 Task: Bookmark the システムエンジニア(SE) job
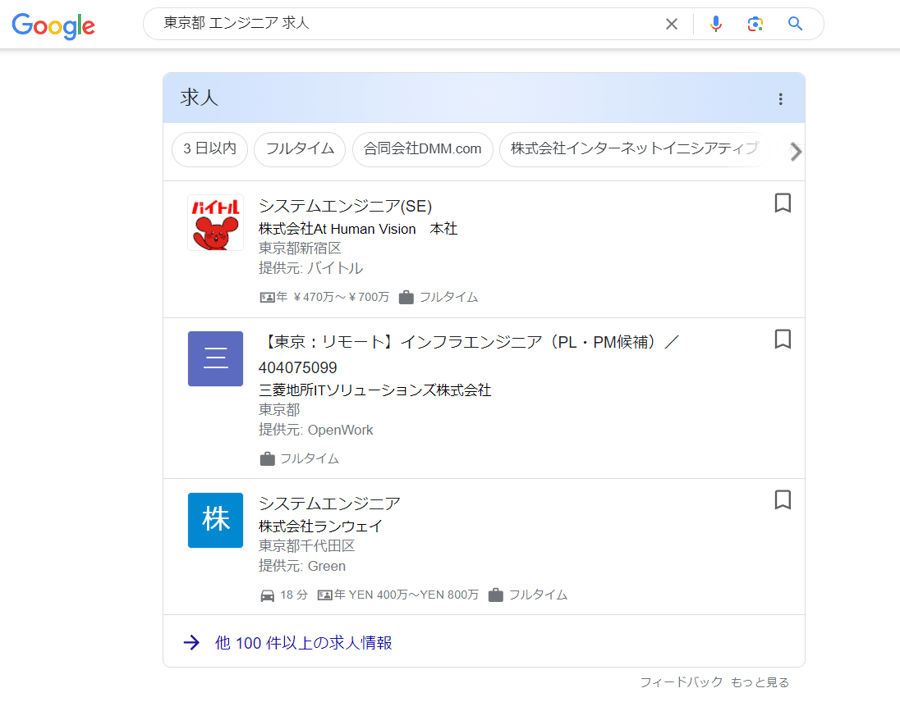point(783,203)
